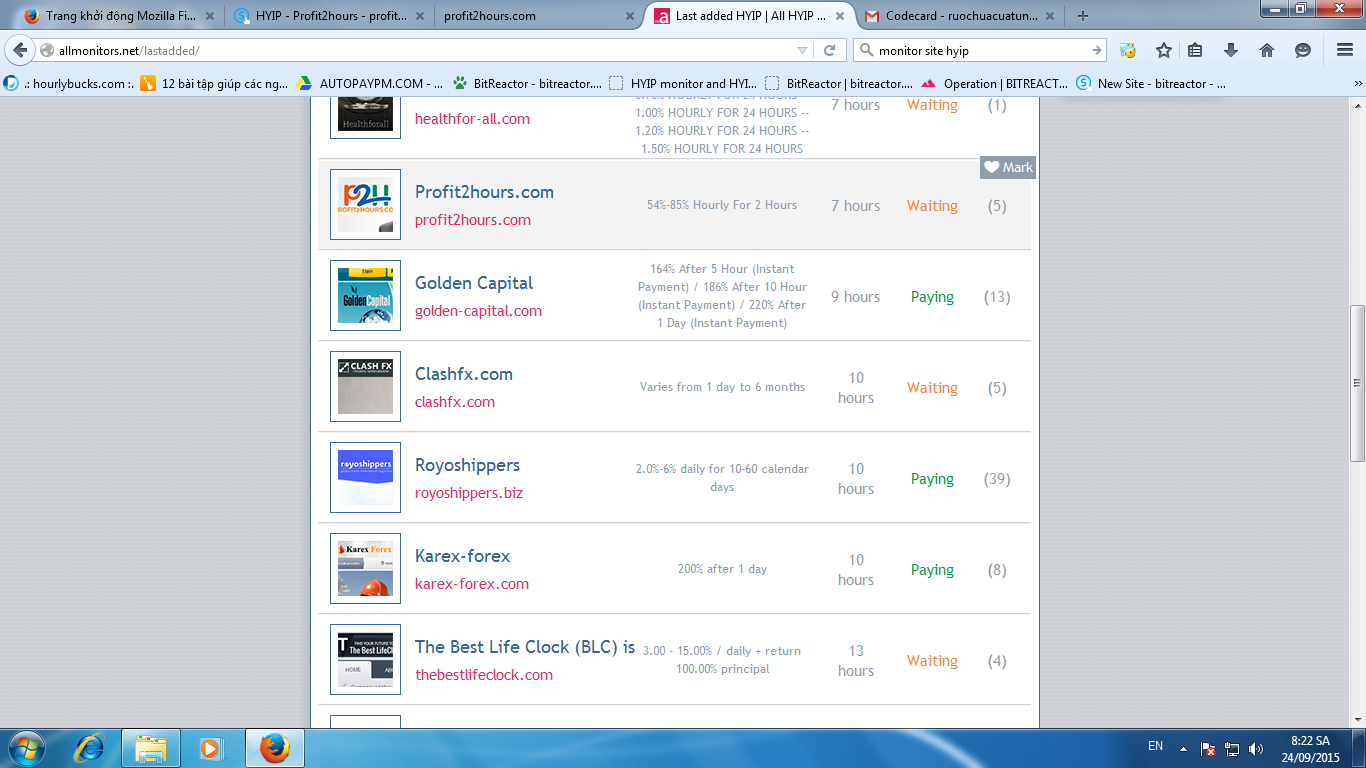Click the Clash FX thumbnail

(x=365, y=387)
